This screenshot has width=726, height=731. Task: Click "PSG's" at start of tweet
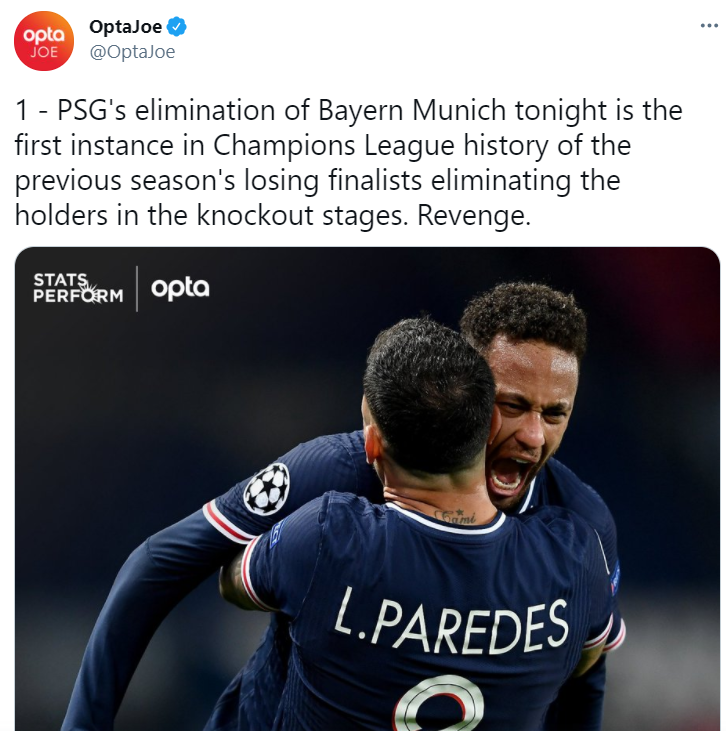coord(91,111)
